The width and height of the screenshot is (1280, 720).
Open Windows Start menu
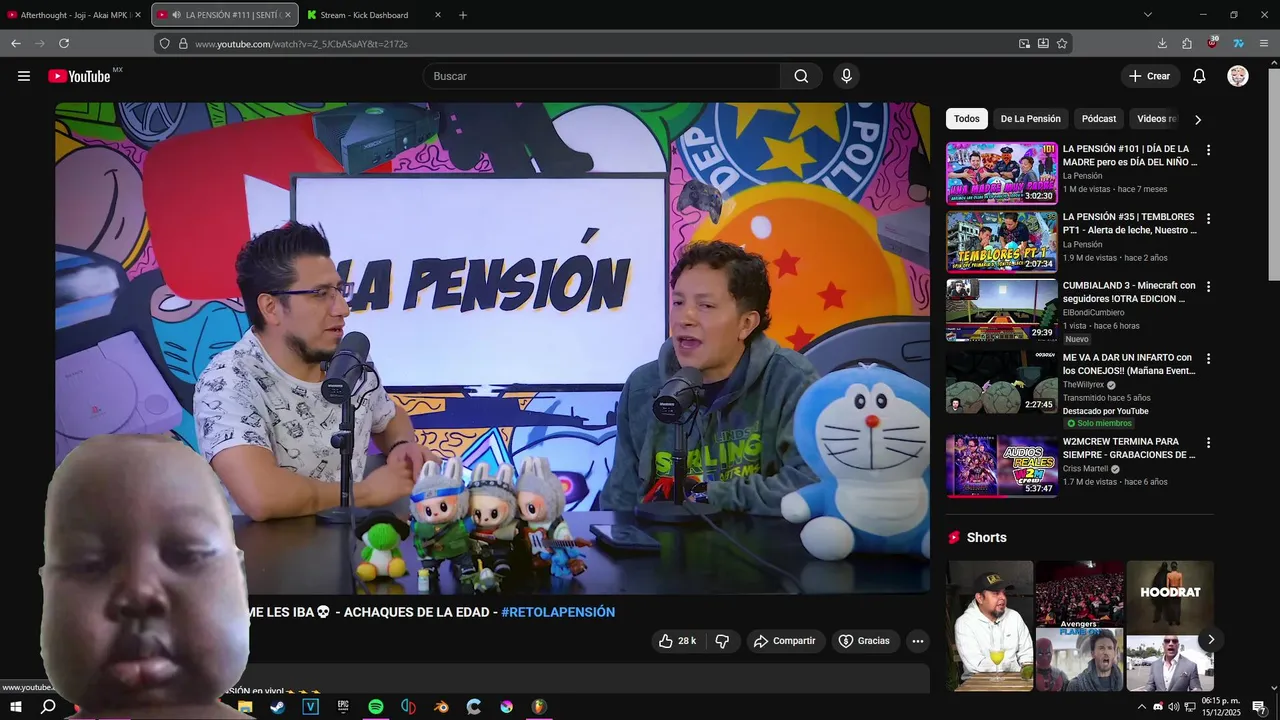[16, 706]
